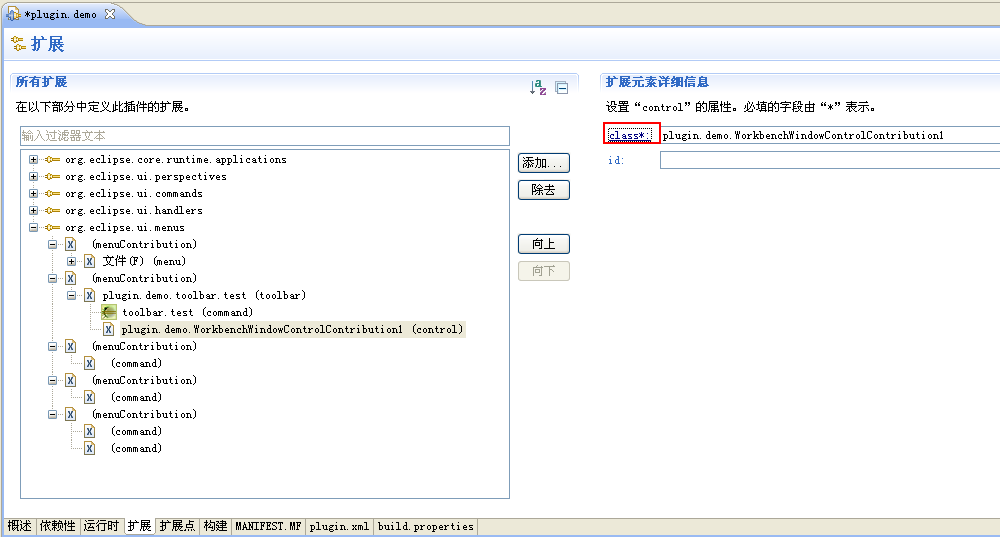
Task: Click the 除去 button
Action: tap(543, 190)
